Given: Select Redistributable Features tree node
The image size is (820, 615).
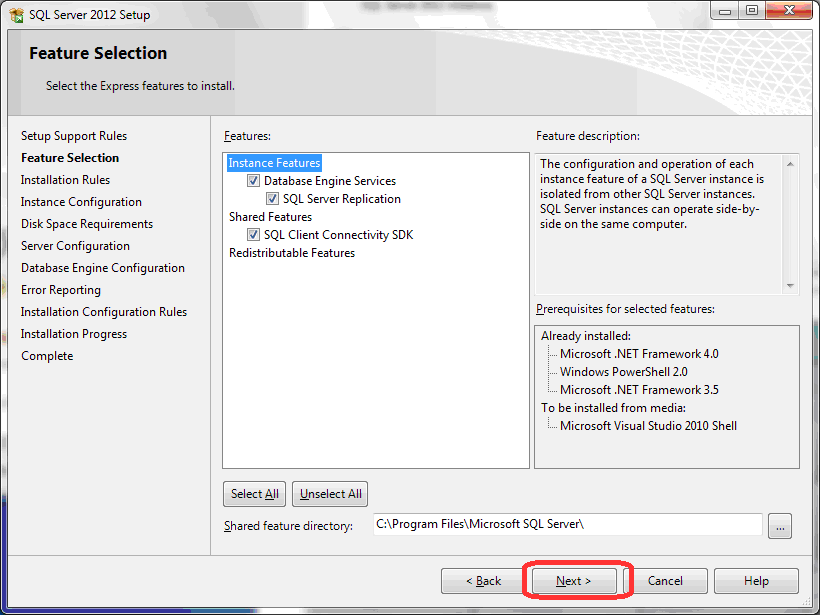Looking at the screenshot, I should [291, 253].
